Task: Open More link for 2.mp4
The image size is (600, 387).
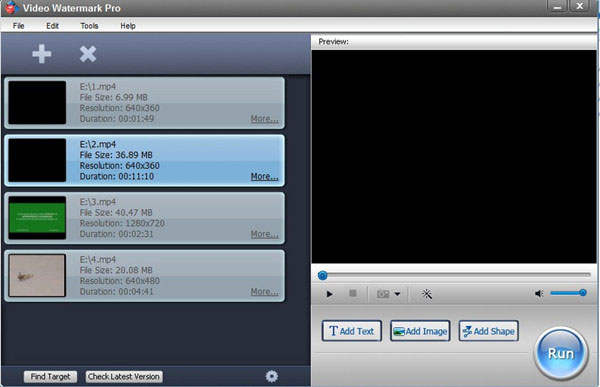Action: pos(264,176)
